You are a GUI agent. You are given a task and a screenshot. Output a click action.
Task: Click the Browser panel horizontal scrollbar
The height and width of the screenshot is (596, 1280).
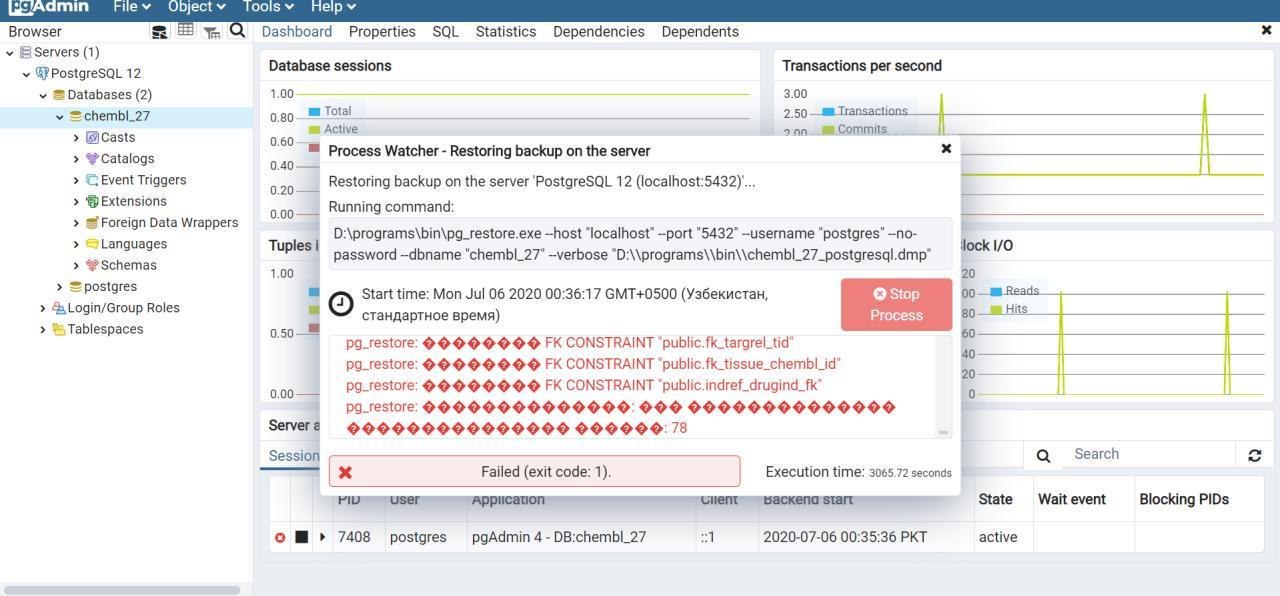(122, 590)
